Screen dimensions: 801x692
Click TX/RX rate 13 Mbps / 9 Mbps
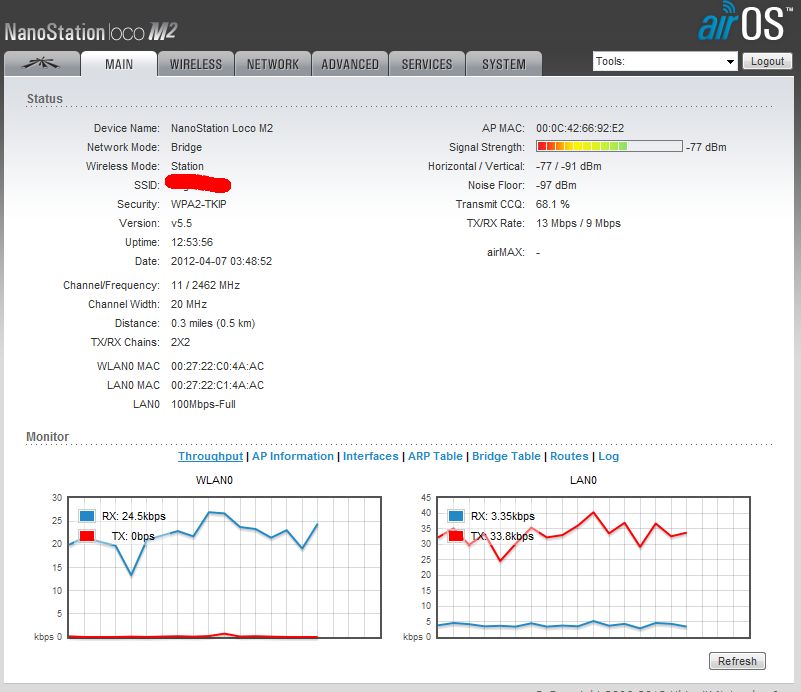(x=578, y=223)
